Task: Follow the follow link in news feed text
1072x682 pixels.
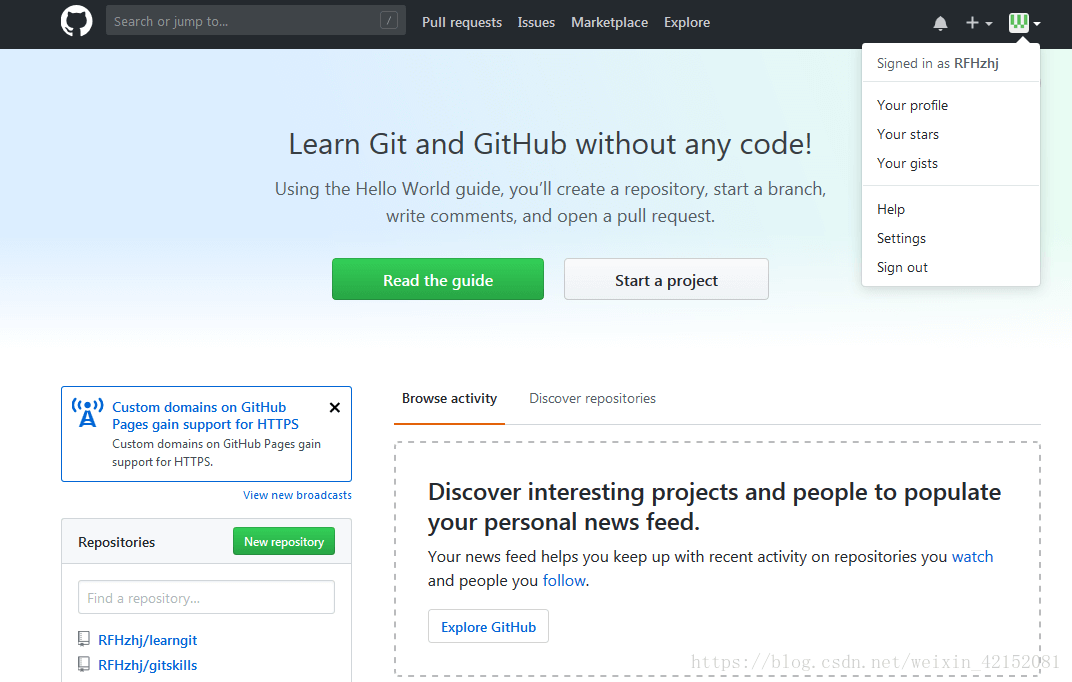Action: click(x=564, y=581)
